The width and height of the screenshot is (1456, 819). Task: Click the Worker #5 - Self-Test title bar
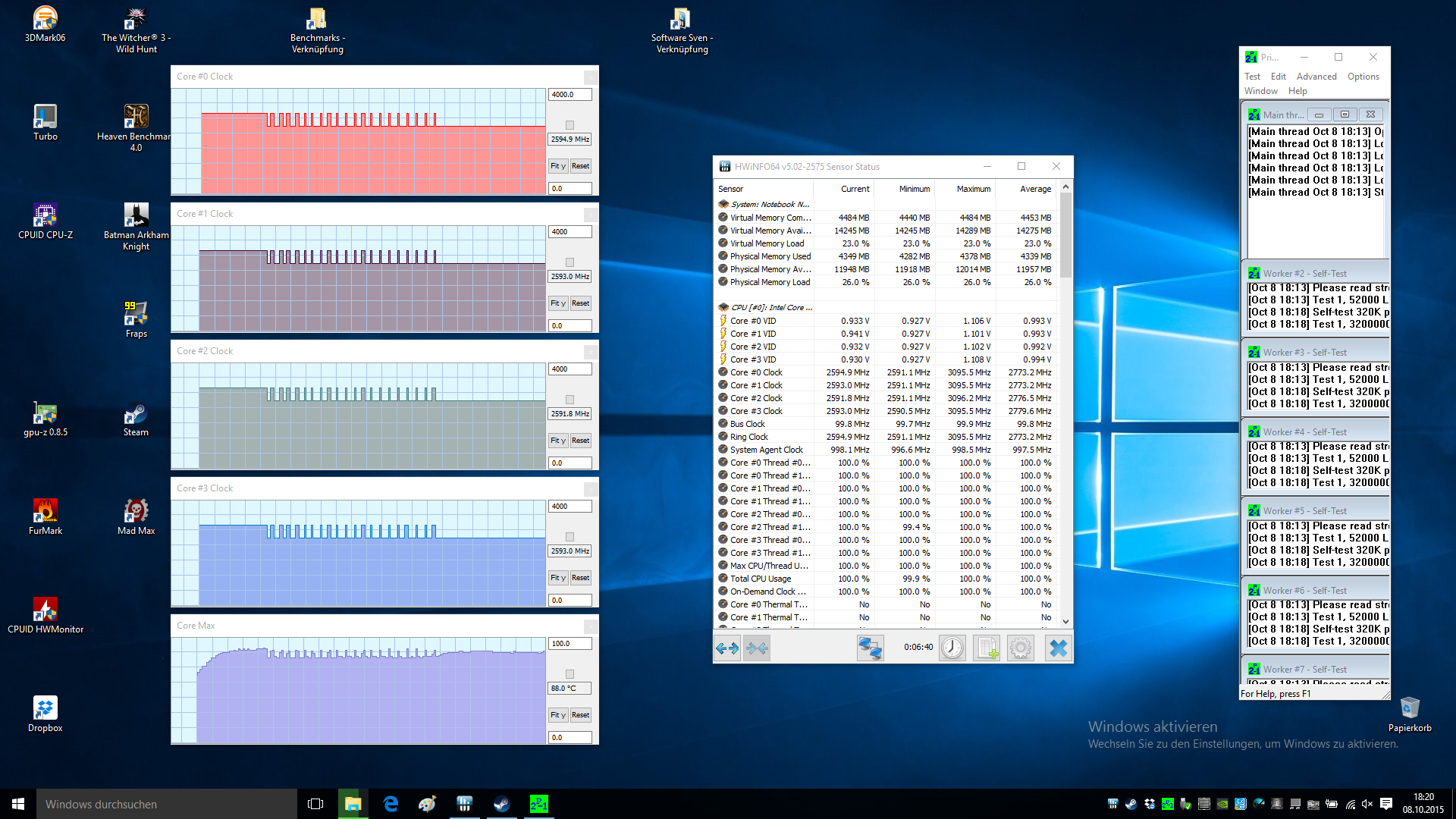[x=1316, y=511]
